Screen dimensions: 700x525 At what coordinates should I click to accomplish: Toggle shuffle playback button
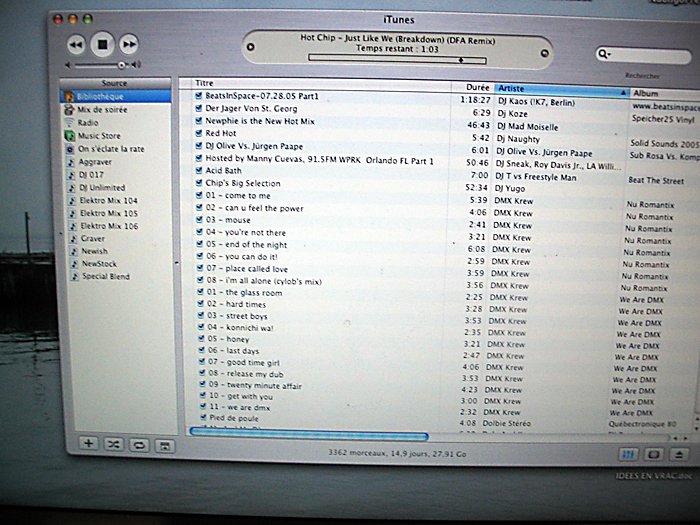pos(114,444)
